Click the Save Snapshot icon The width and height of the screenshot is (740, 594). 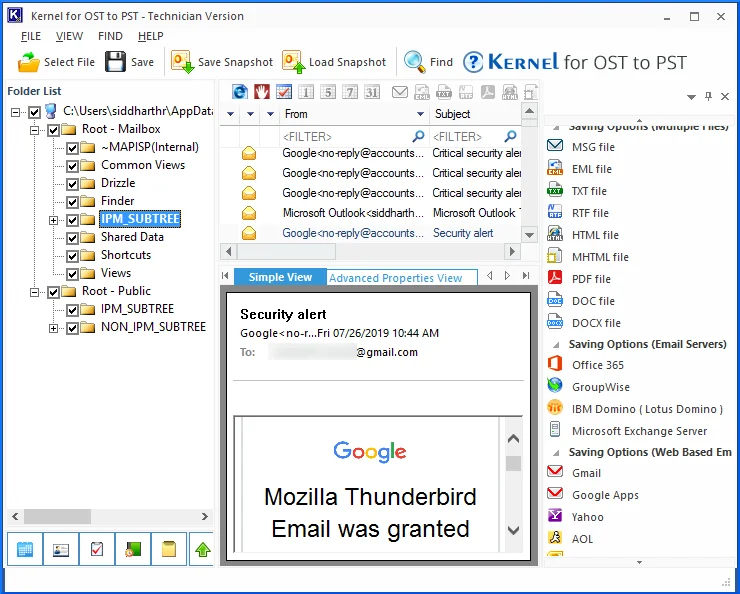coord(183,62)
